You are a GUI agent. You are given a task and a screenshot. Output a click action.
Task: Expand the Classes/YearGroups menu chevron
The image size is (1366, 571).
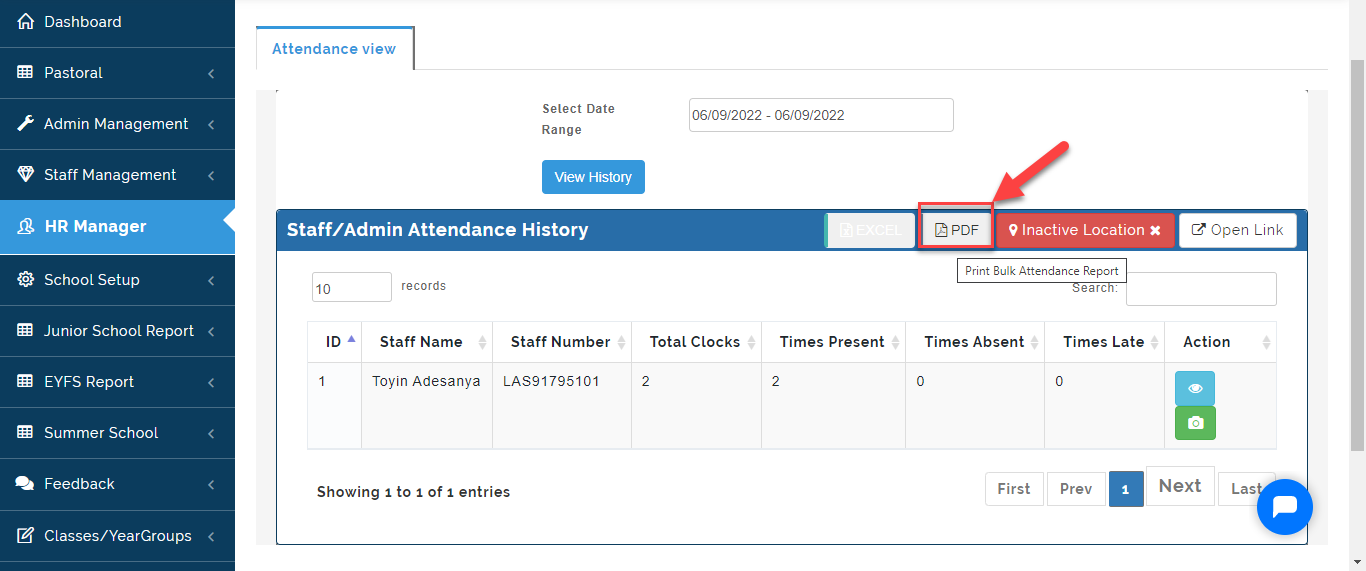click(x=212, y=536)
